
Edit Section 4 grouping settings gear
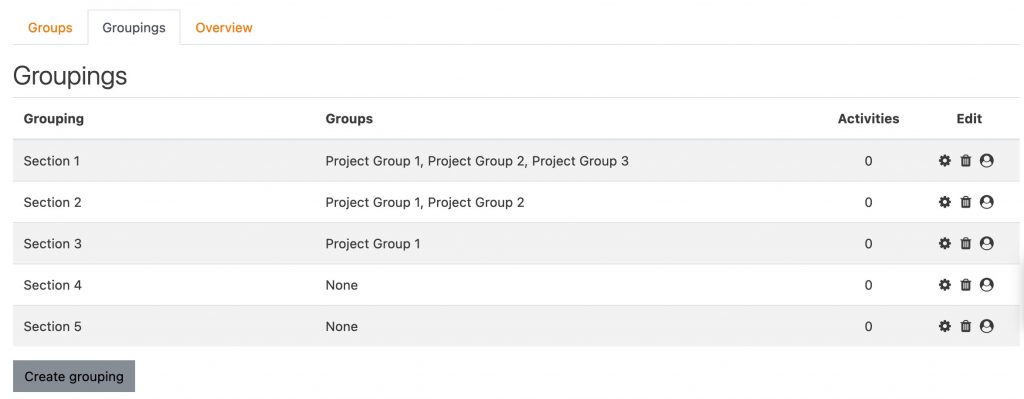click(x=944, y=285)
